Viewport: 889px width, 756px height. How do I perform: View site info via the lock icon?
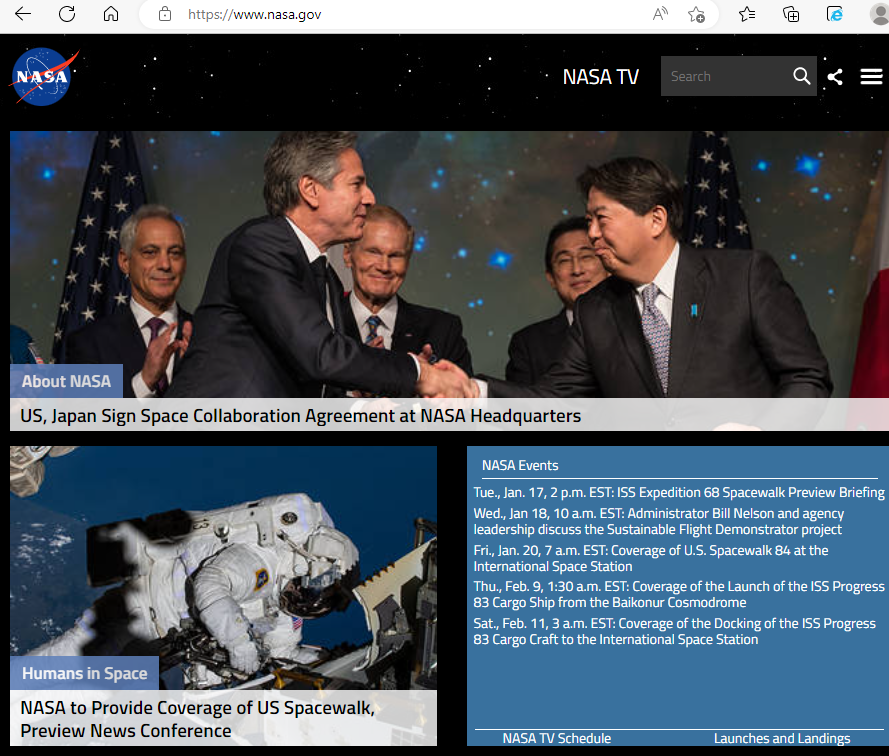click(x=165, y=14)
